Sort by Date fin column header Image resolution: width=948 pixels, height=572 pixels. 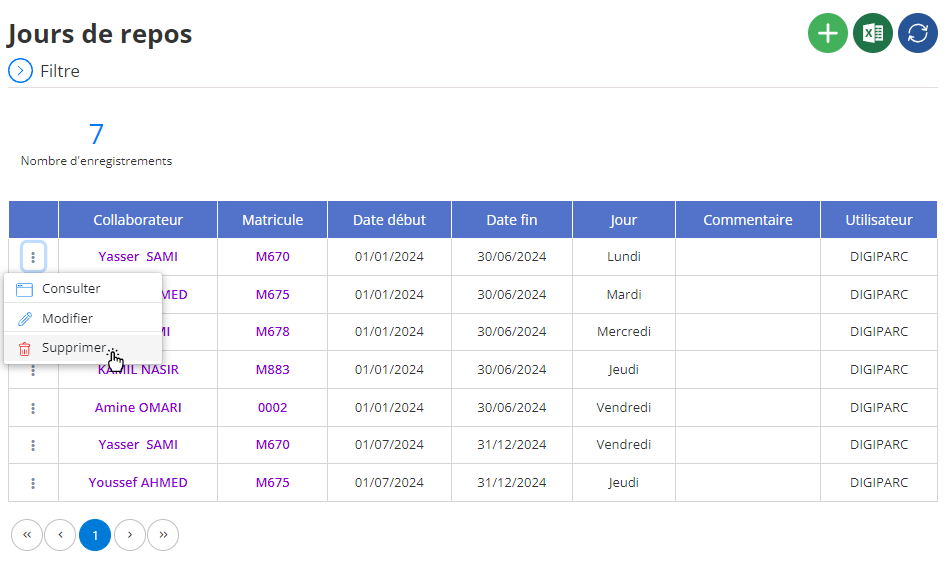[x=511, y=220]
